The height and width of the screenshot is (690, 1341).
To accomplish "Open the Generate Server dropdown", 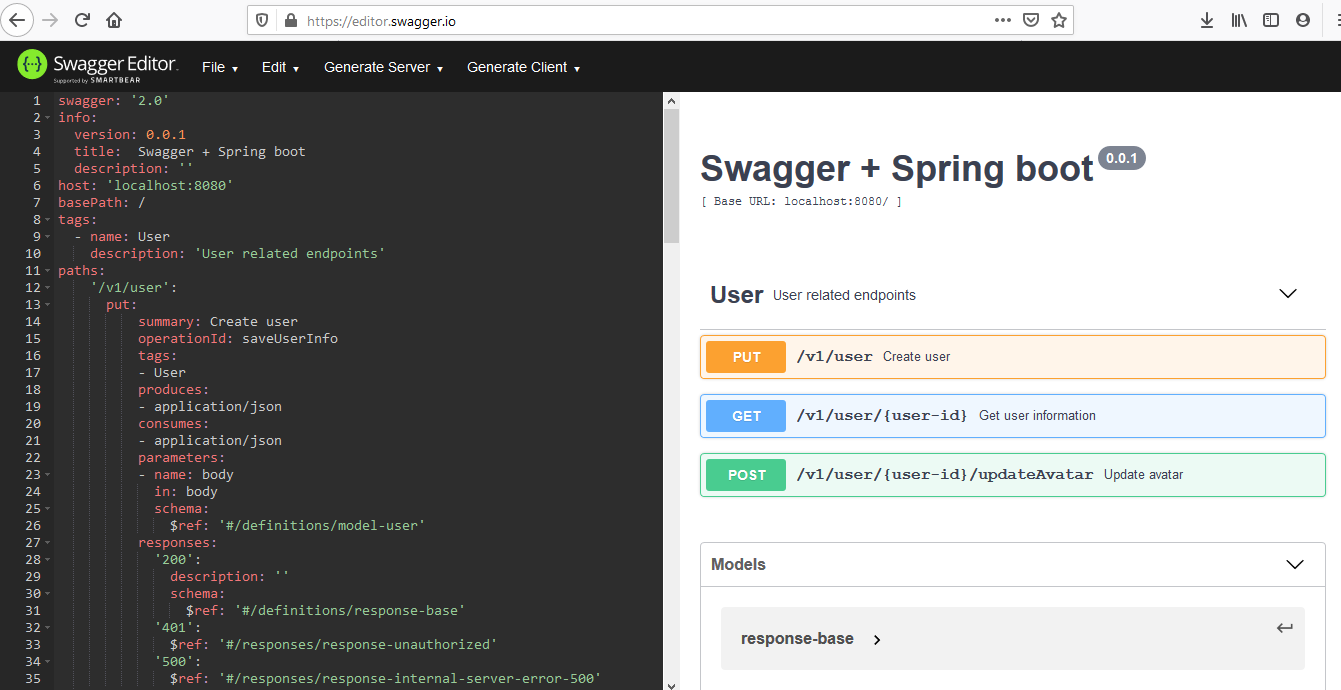I will click(383, 67).
